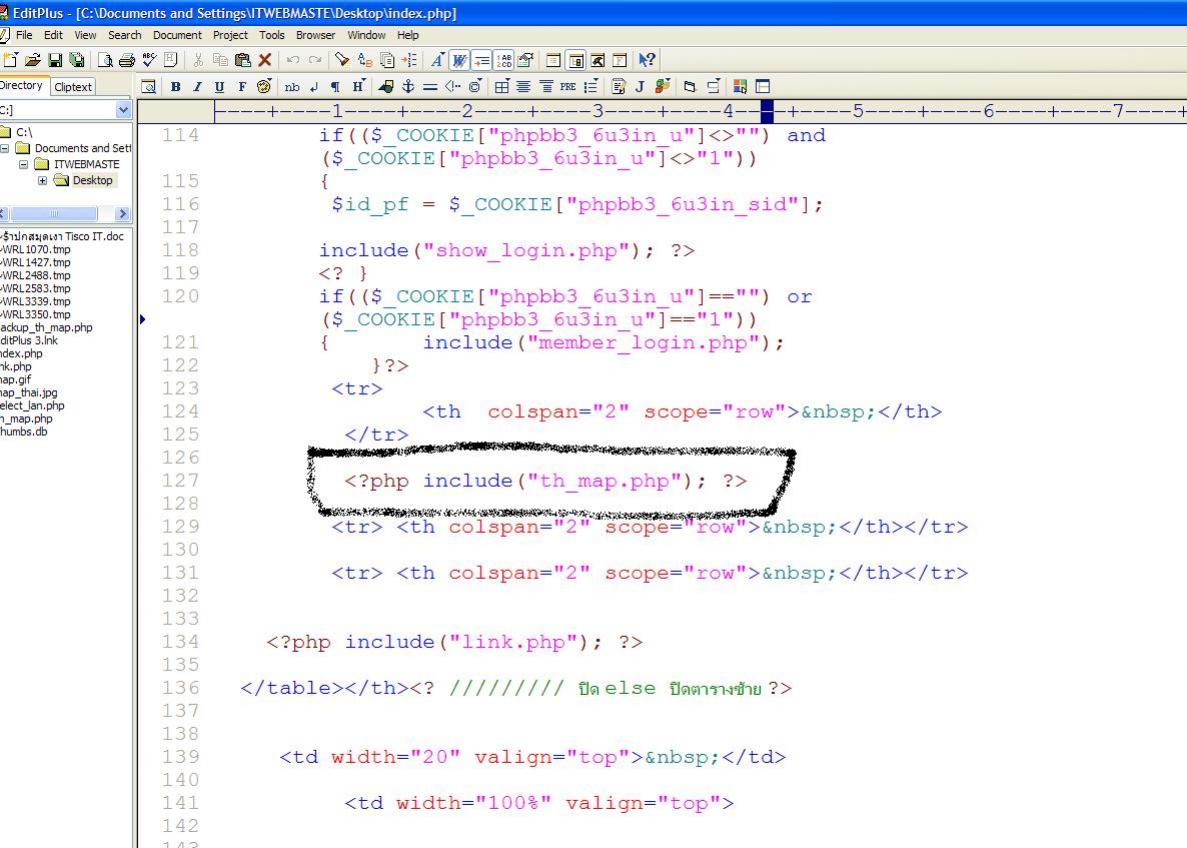
Task: Click the Save All icon
Action: point(76,60)
